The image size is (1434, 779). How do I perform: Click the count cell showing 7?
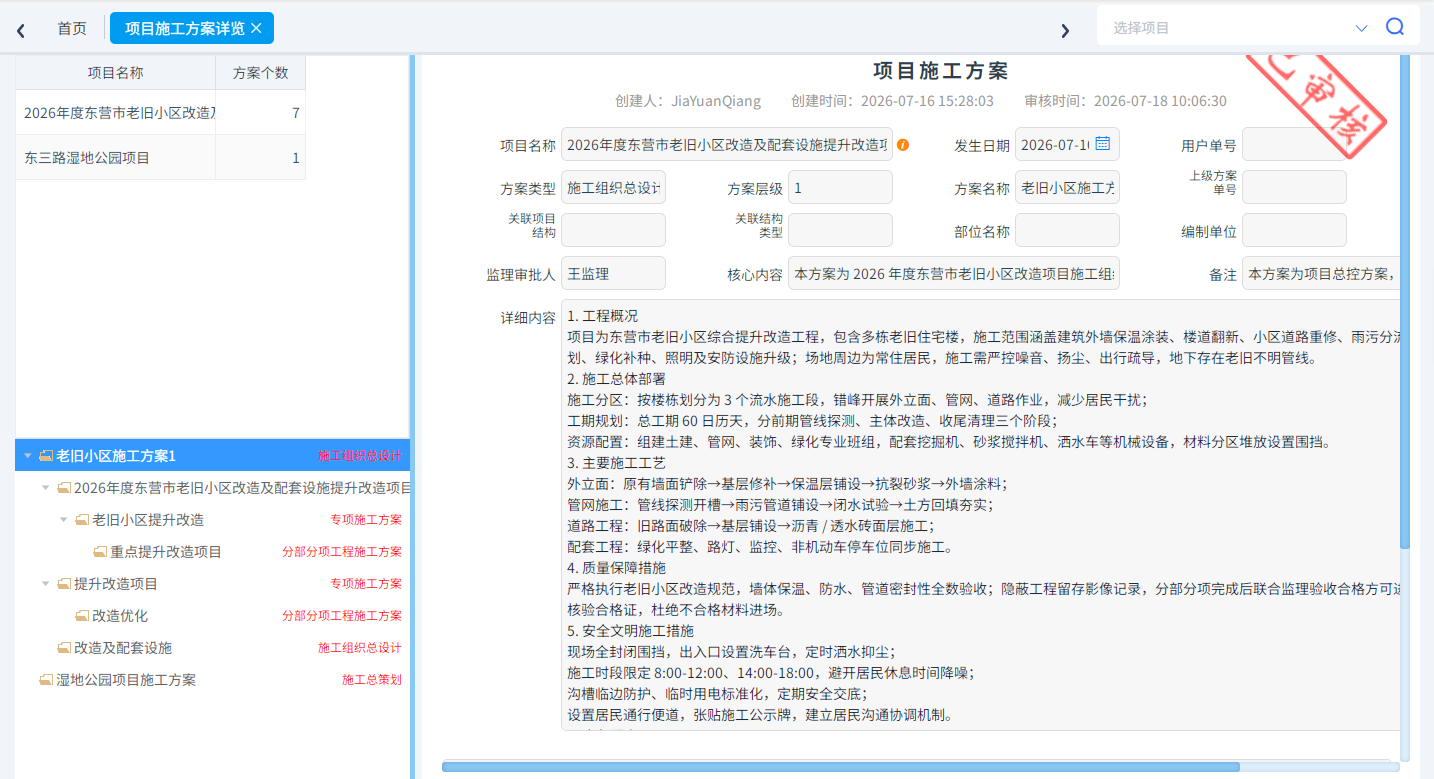[x=260, y=113]
